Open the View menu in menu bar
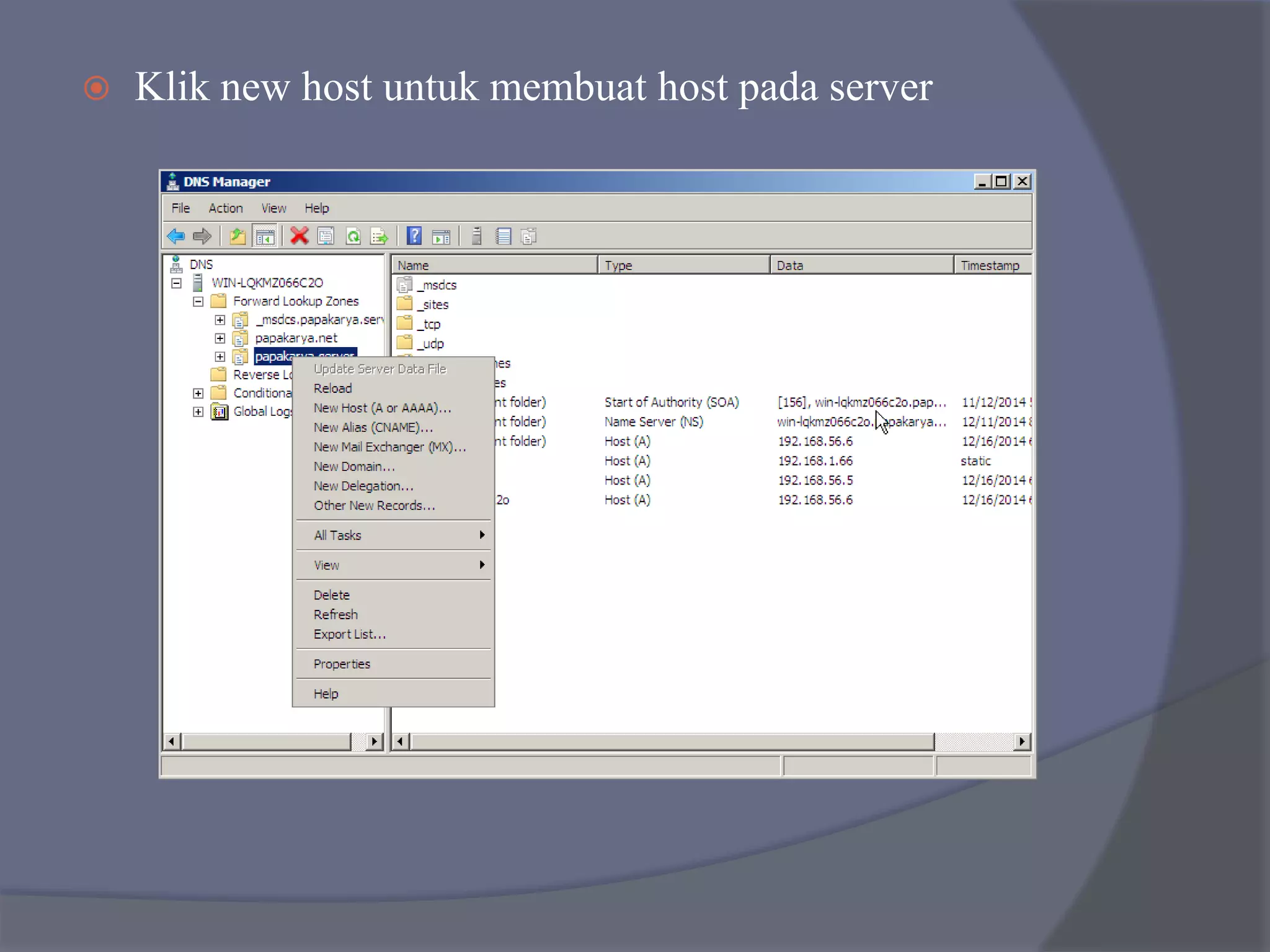Screen dimensions: 1270x952 click(273, 208)
